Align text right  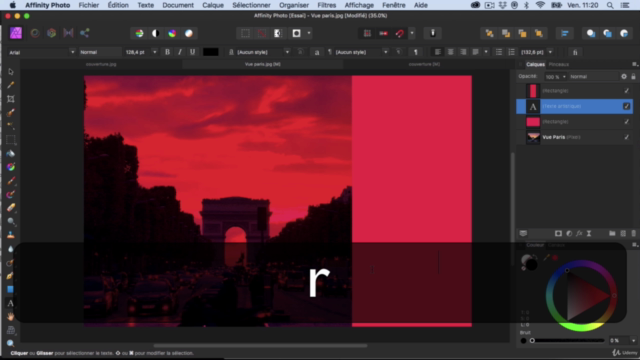(x=463, y=52)
